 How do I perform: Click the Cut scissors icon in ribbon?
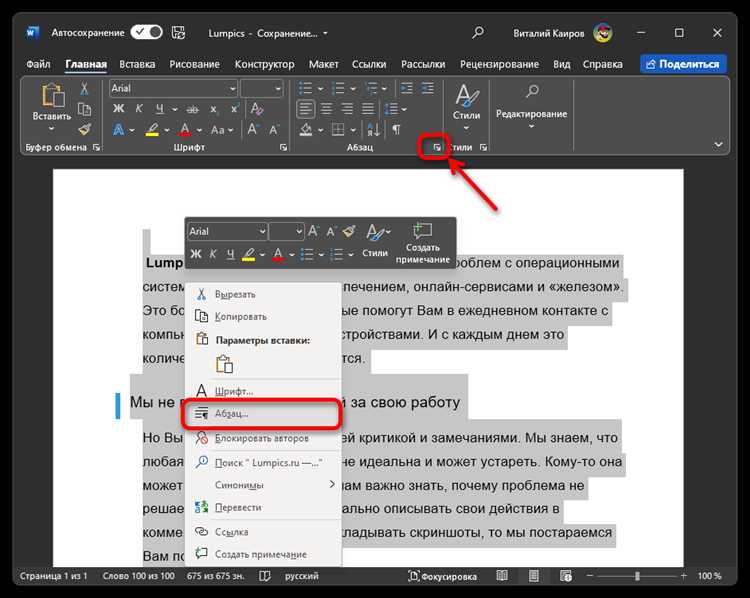pyautogui.click(x=84, y=88)
